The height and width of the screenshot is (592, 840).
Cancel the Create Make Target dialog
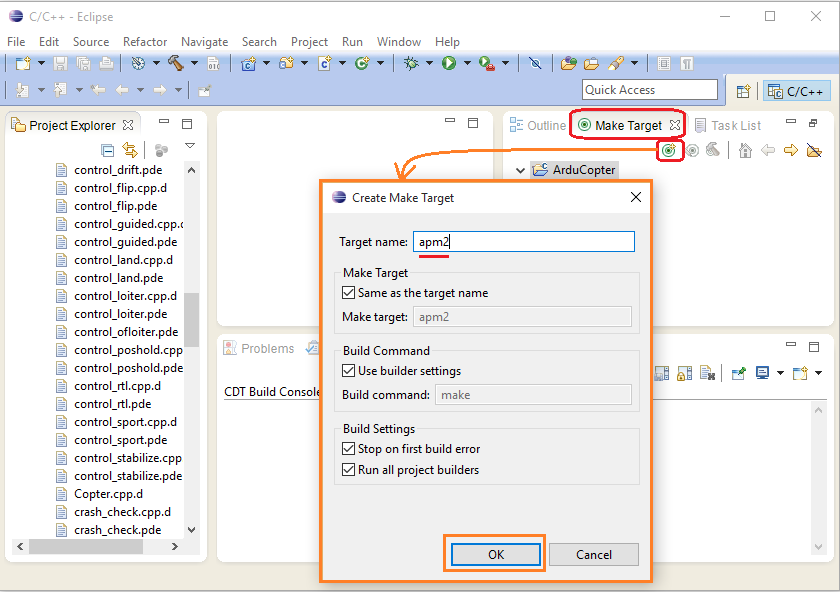[594, 554]
